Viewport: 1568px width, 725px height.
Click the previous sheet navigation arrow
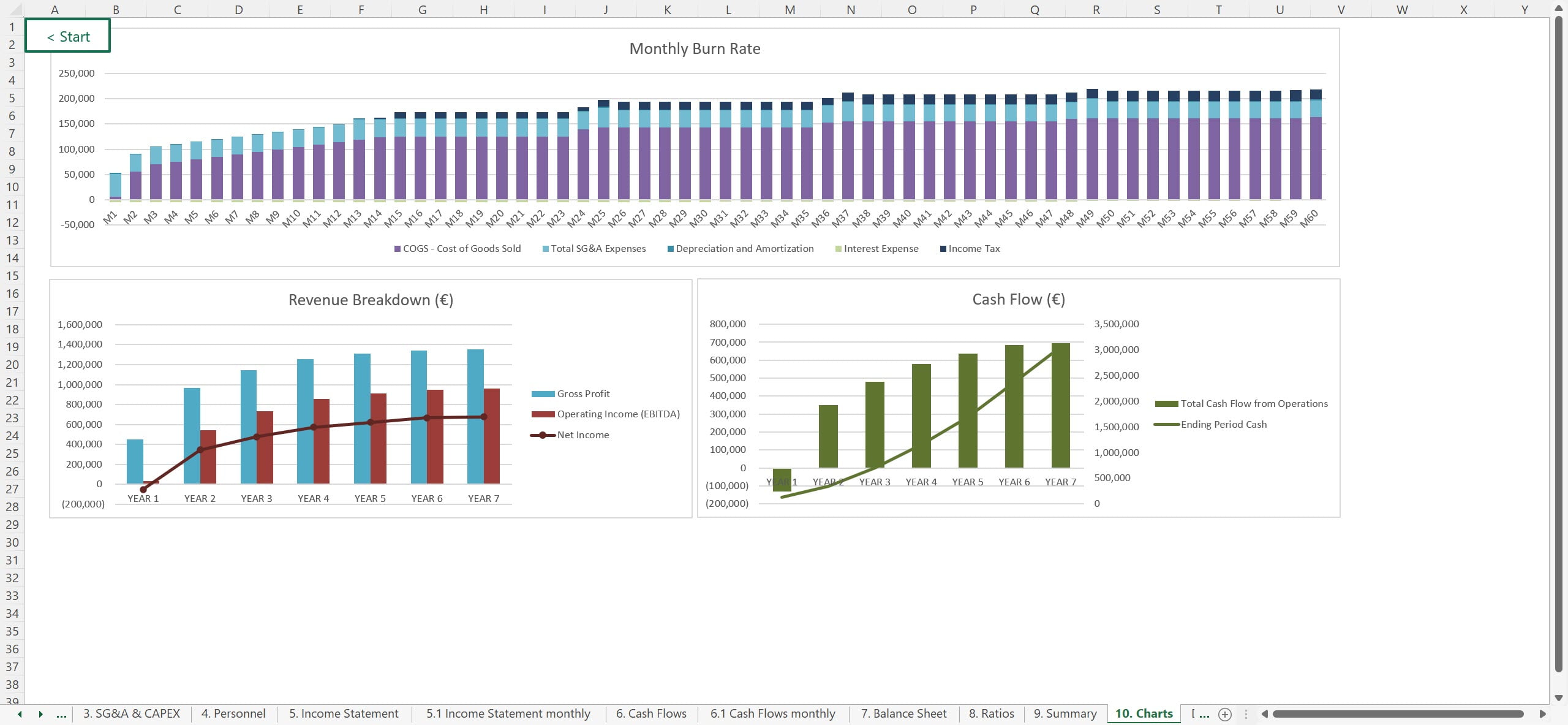(x=20, y=714)
